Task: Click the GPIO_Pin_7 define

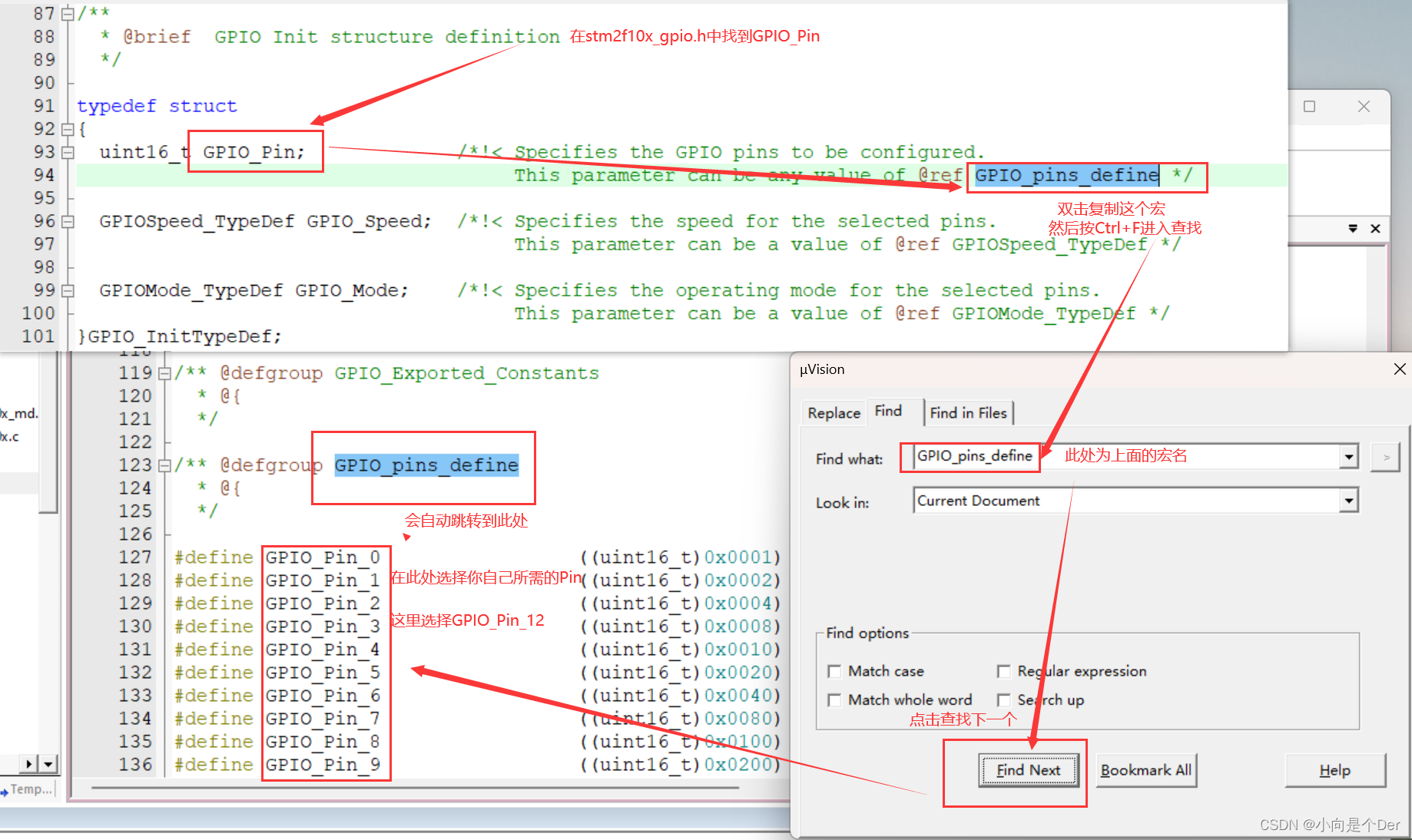Action: 323,719
